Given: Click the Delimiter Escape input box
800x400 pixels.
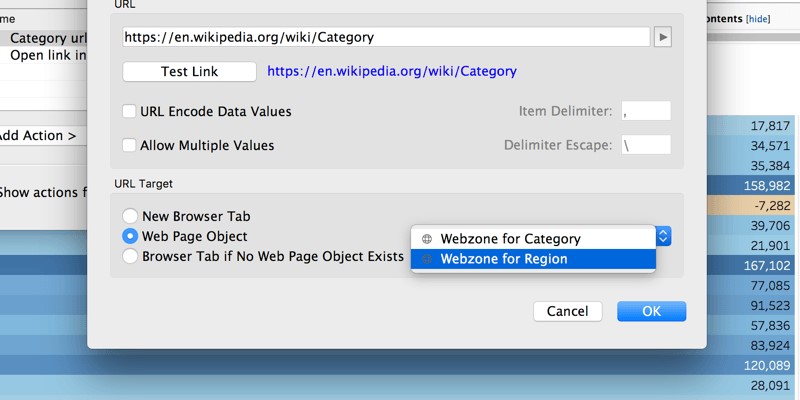Looking at the screenshot, I should 646,145.
